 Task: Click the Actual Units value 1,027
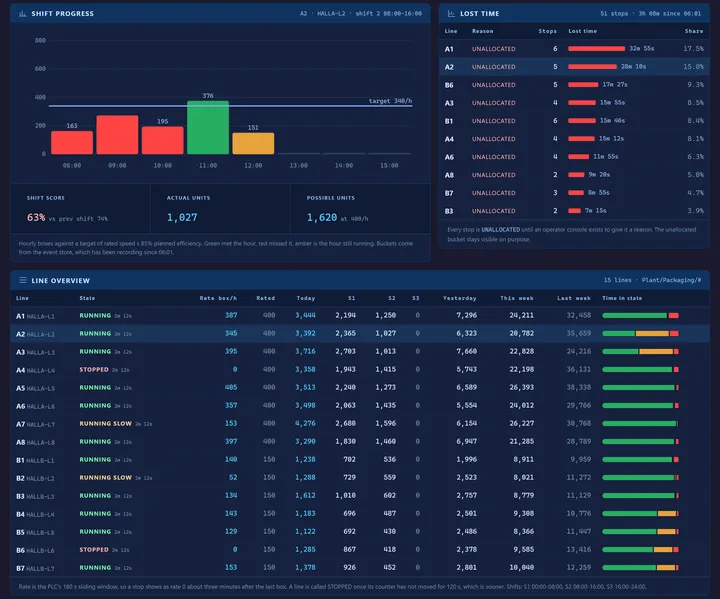pos(182,217)
